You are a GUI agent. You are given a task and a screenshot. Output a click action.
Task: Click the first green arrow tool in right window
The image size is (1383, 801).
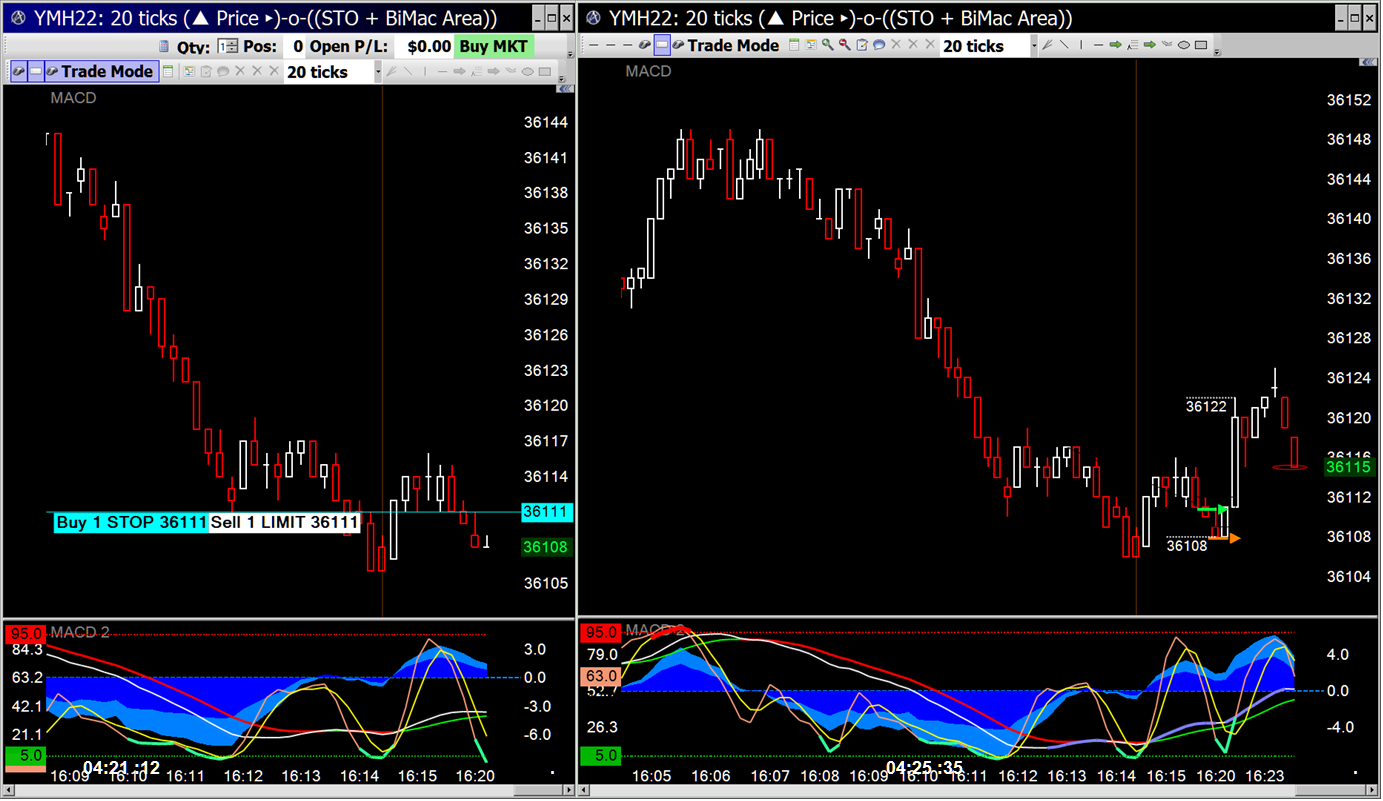pyautogui.click(x=1115, y=45)
